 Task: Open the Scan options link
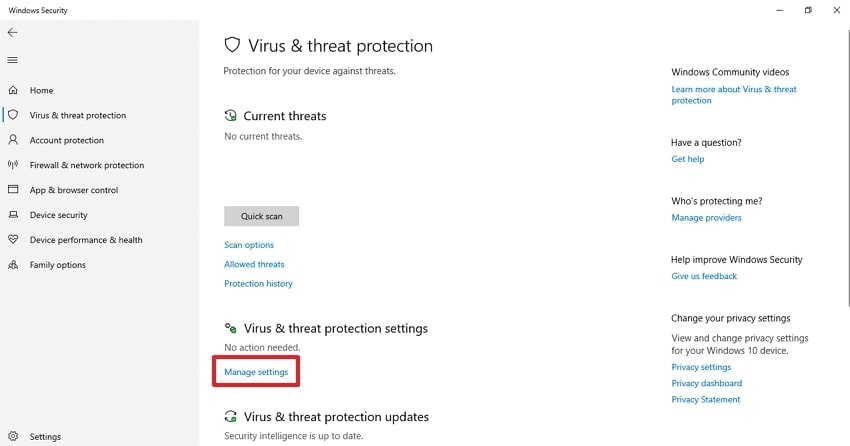[249, 245]
